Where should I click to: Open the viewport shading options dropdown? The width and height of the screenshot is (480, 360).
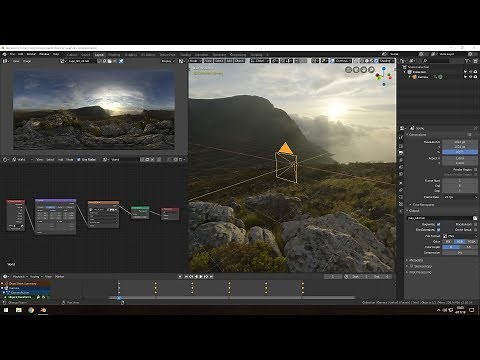pos(387,61)
